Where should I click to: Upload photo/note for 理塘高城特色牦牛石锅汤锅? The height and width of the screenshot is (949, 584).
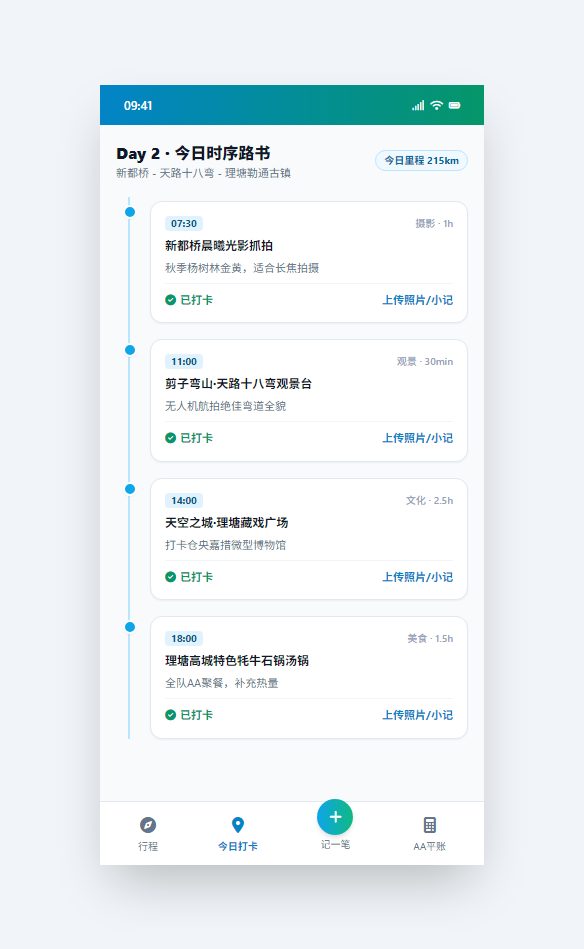coord(418,715)
